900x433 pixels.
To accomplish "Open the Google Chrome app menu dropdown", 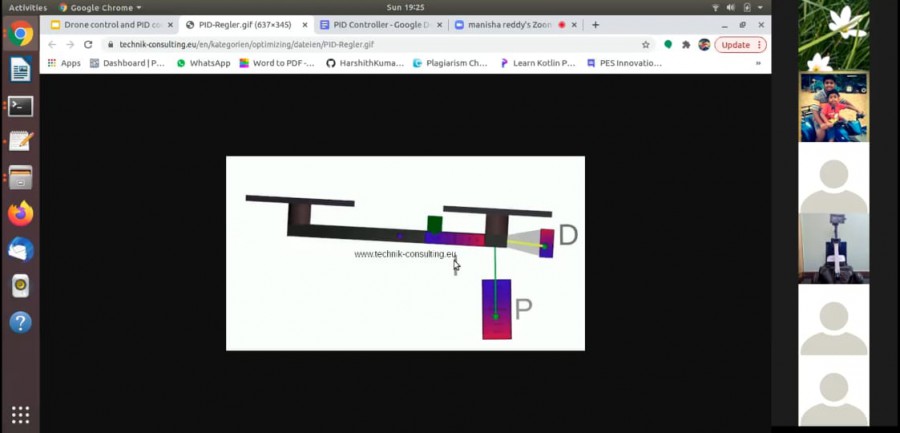I will click(100, 7).
